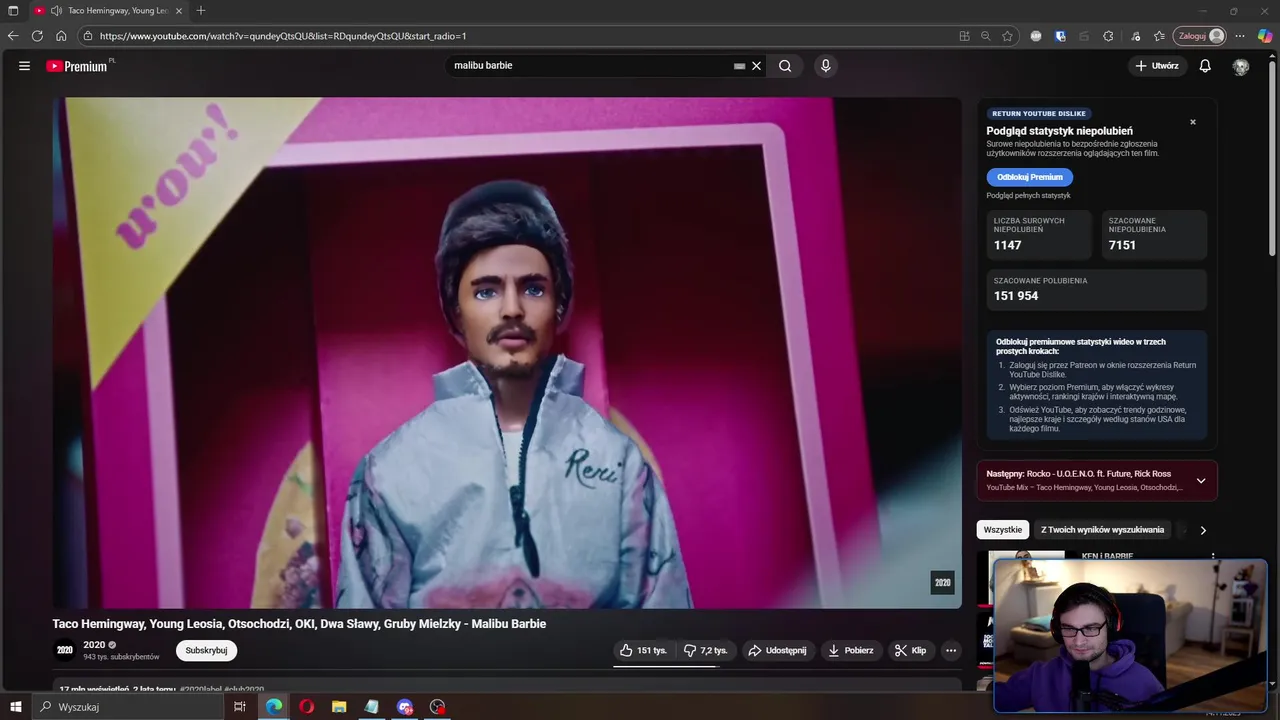Create a clip with Klip button
This screenshot has height=720, width=1280.
[910, 650]
